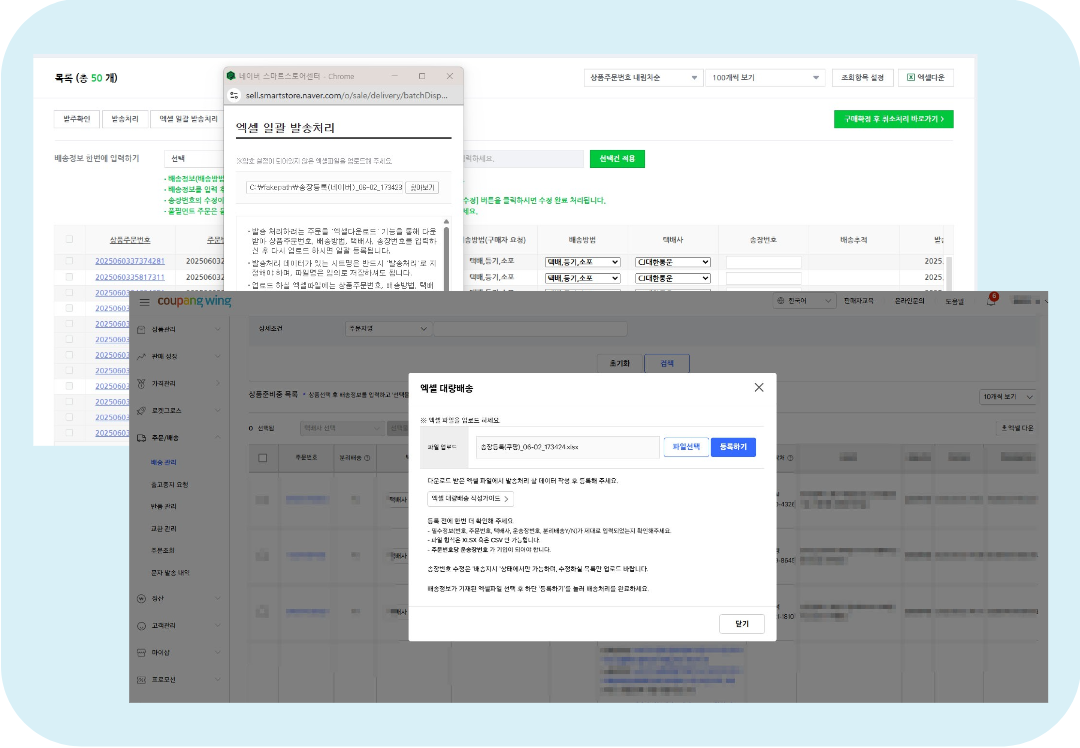
Task: Toggle the select-all checkbox in the Coupang order list
Action: click(x=262, y=457)
